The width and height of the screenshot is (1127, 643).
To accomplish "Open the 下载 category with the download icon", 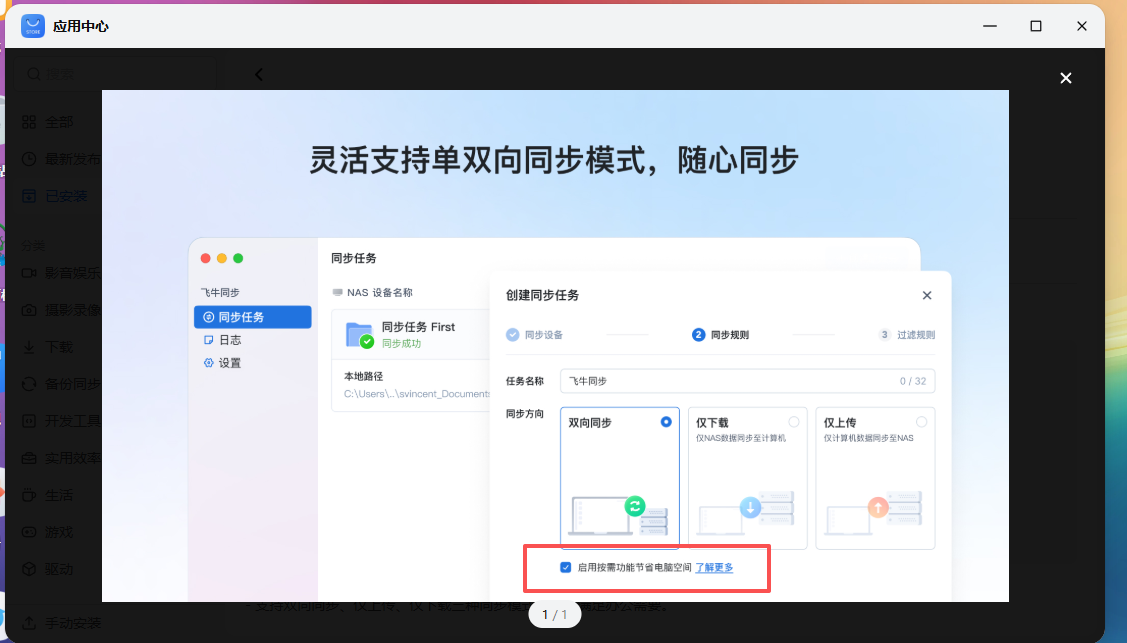I will 48,347.
